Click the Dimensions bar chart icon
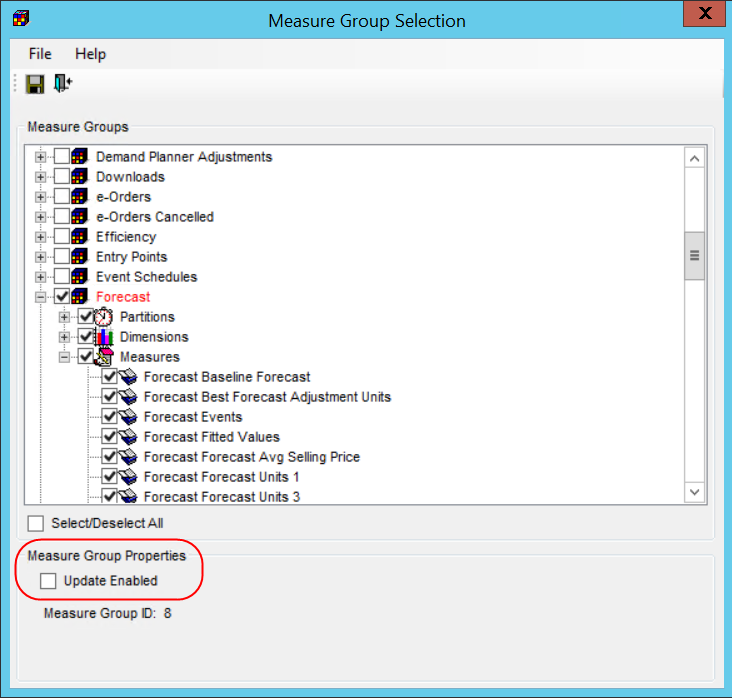 click(x=104, y=337)
